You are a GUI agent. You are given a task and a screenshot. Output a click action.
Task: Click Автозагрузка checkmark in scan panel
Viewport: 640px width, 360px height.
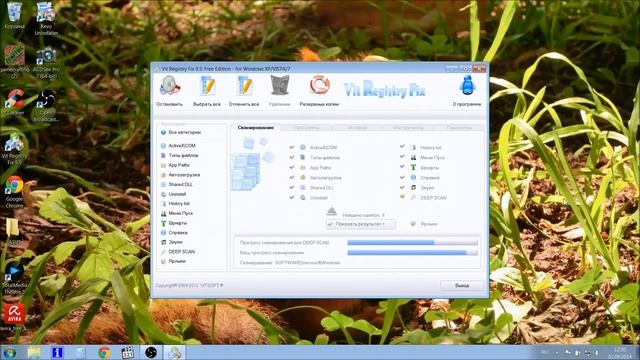[292, 178]
